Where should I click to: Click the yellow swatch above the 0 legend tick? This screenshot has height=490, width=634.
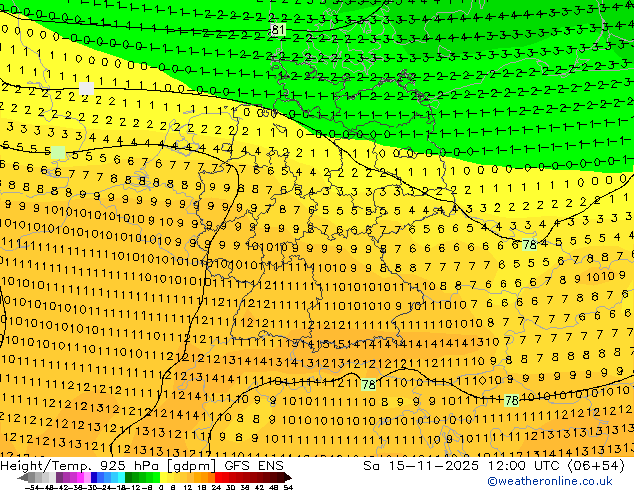pyautogui.click(x=163, y=477)
